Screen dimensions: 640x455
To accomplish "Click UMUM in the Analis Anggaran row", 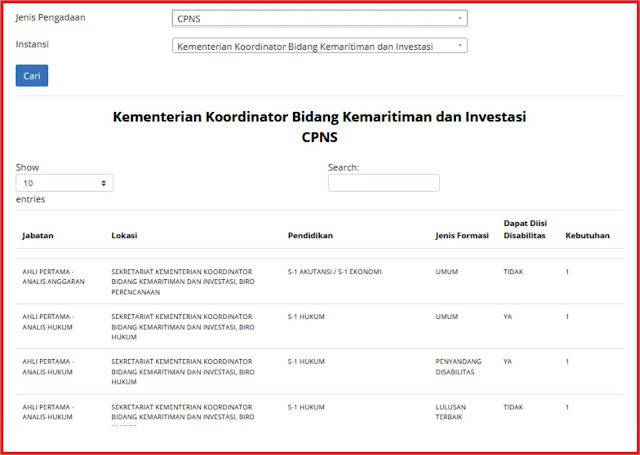I will [447, 272].
